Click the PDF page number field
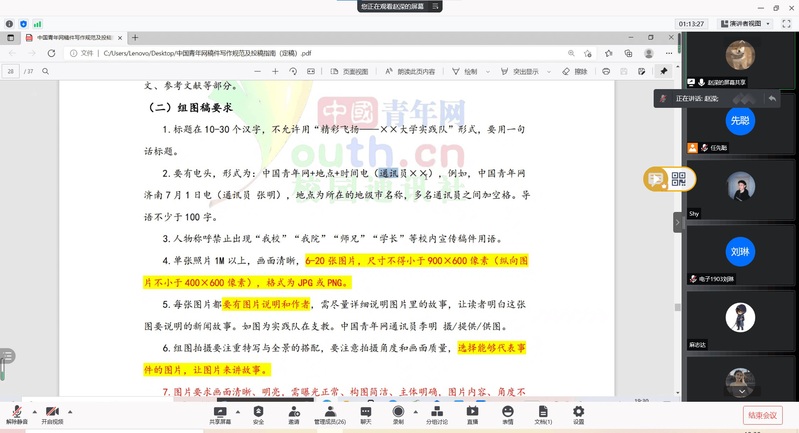The width and height of the screenshot is (799, 433). coord(11,71)
